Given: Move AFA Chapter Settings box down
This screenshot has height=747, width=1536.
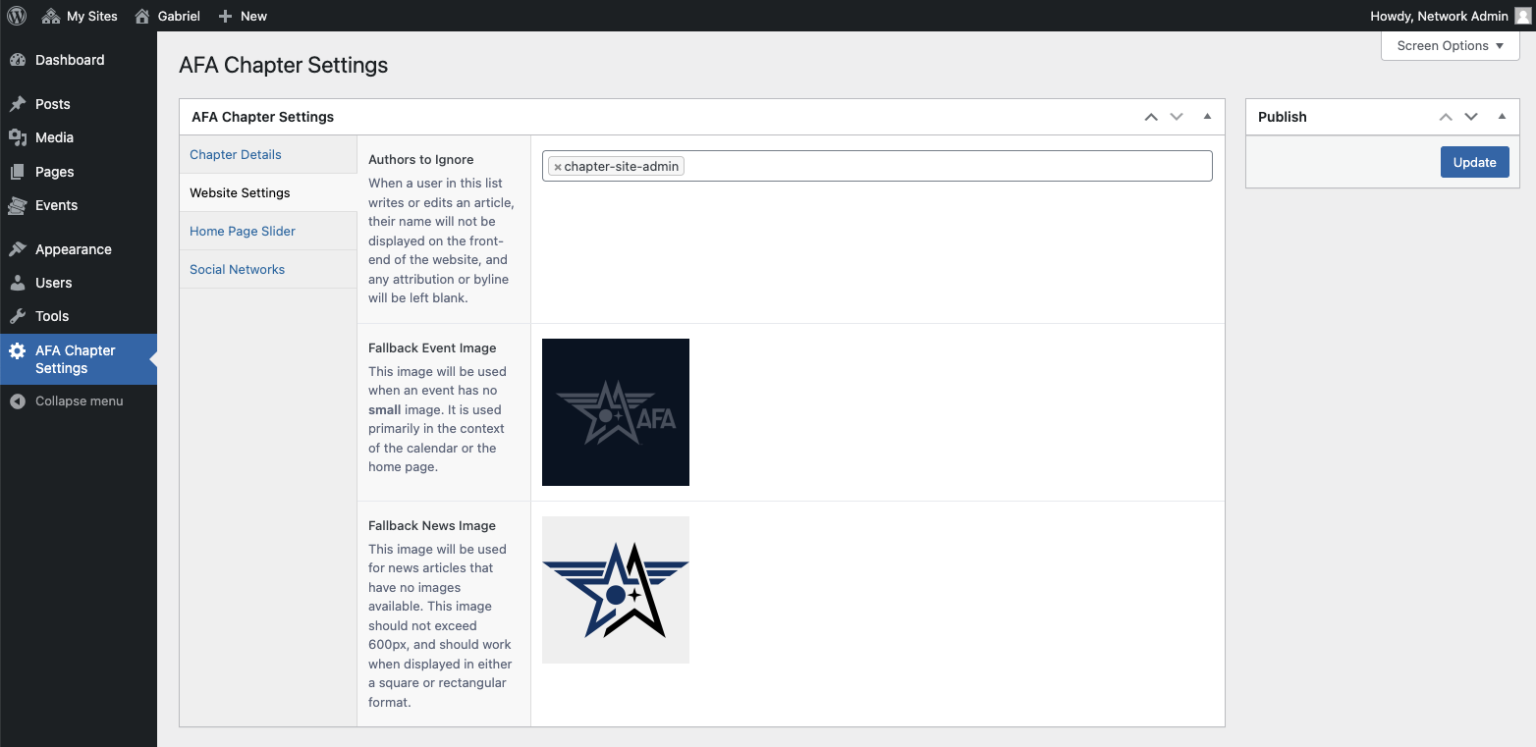Looking at the screenshot, I should [x=1177, y=117].
